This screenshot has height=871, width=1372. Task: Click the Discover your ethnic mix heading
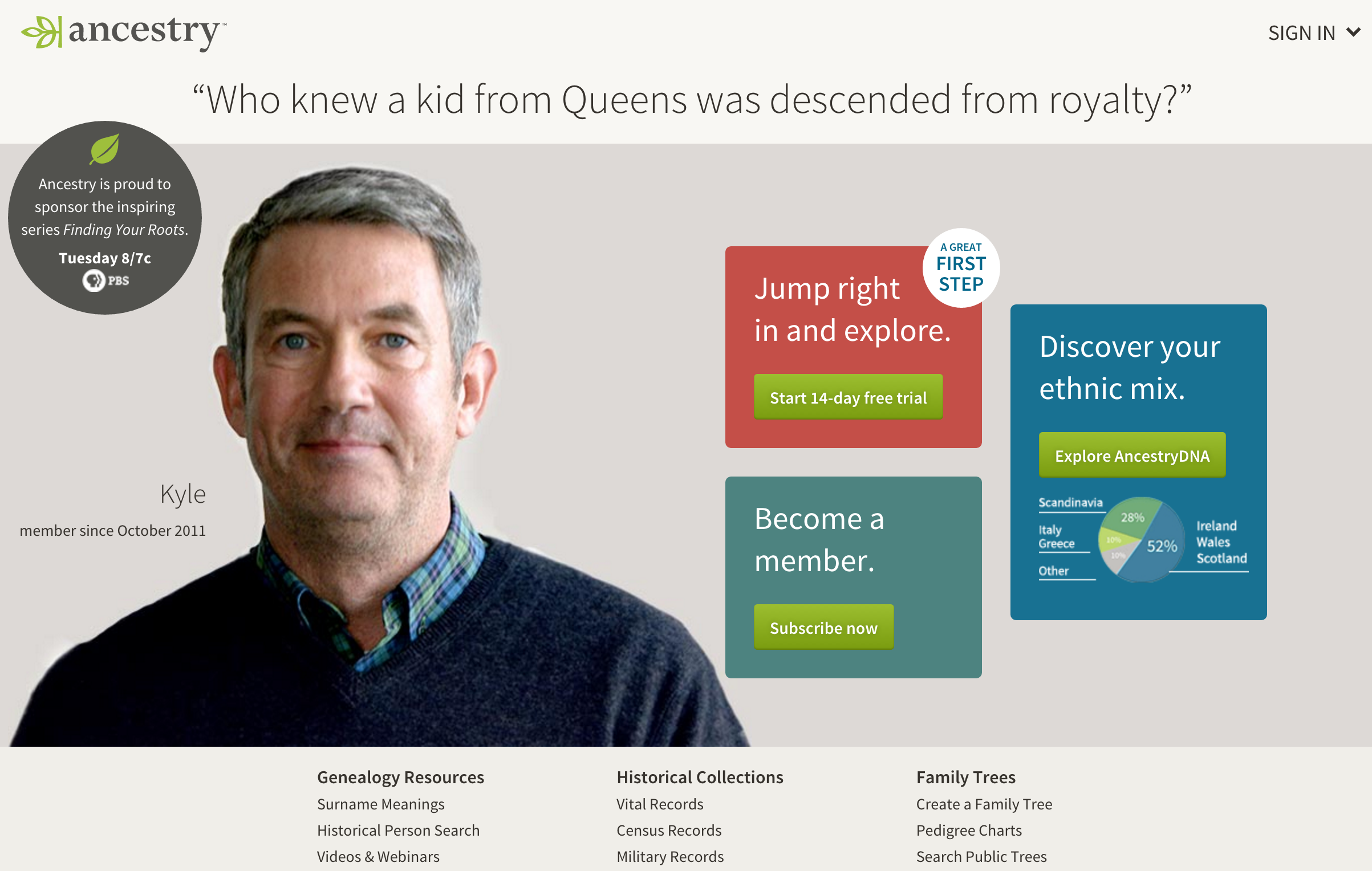1130,367
